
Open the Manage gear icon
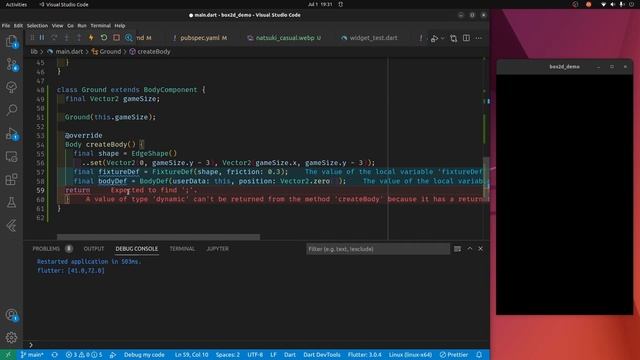(11, 337)
